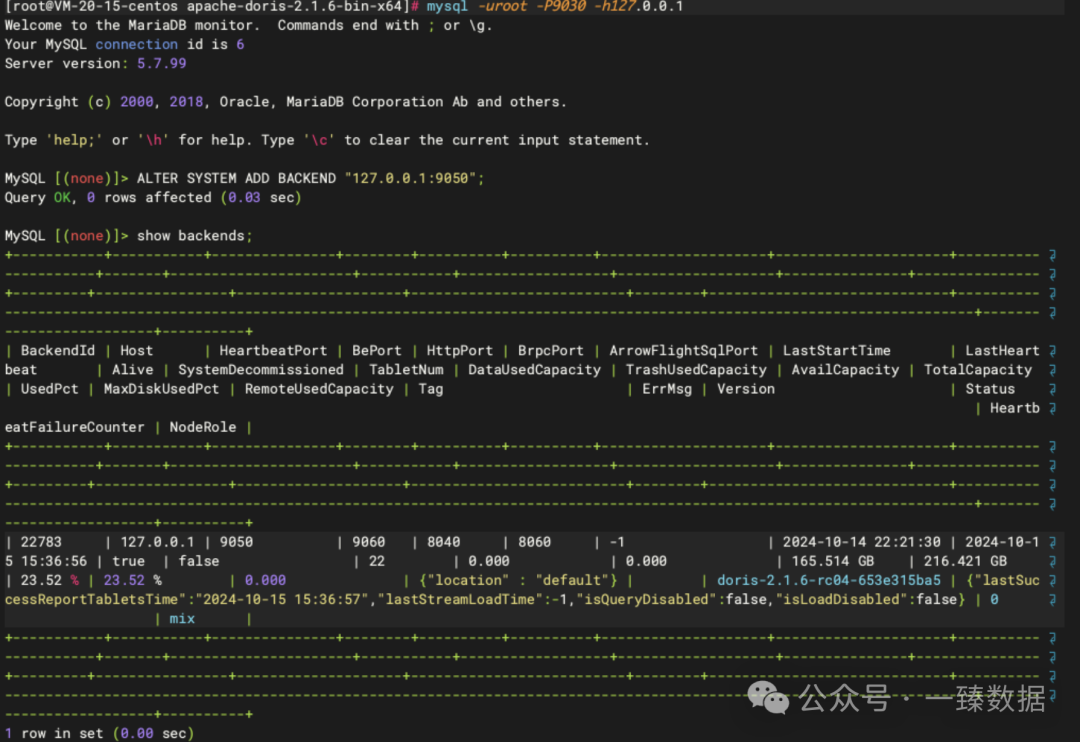Click the AvailCapacity column header
Image resolution: width=1080 pixels, height=742 pixels.
click(845, 370)
